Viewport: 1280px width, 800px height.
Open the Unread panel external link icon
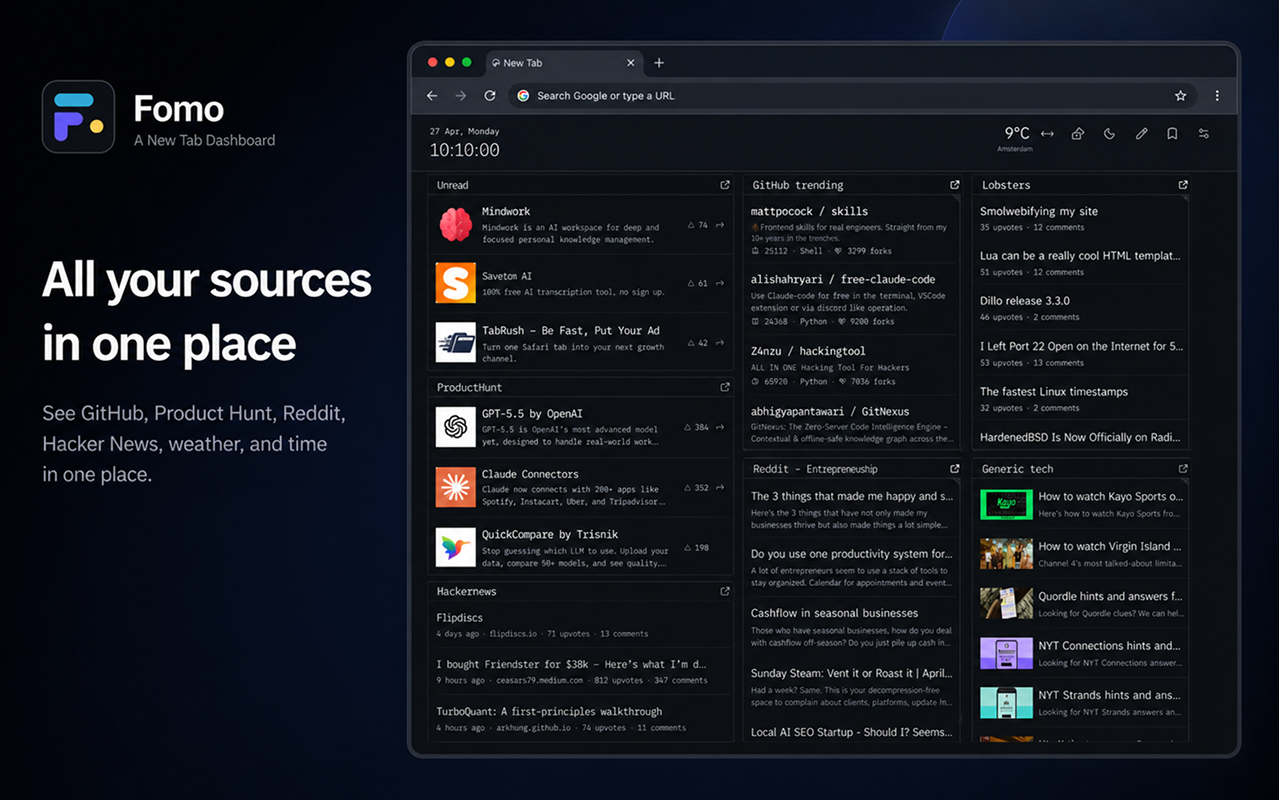(x=725, y=185)
